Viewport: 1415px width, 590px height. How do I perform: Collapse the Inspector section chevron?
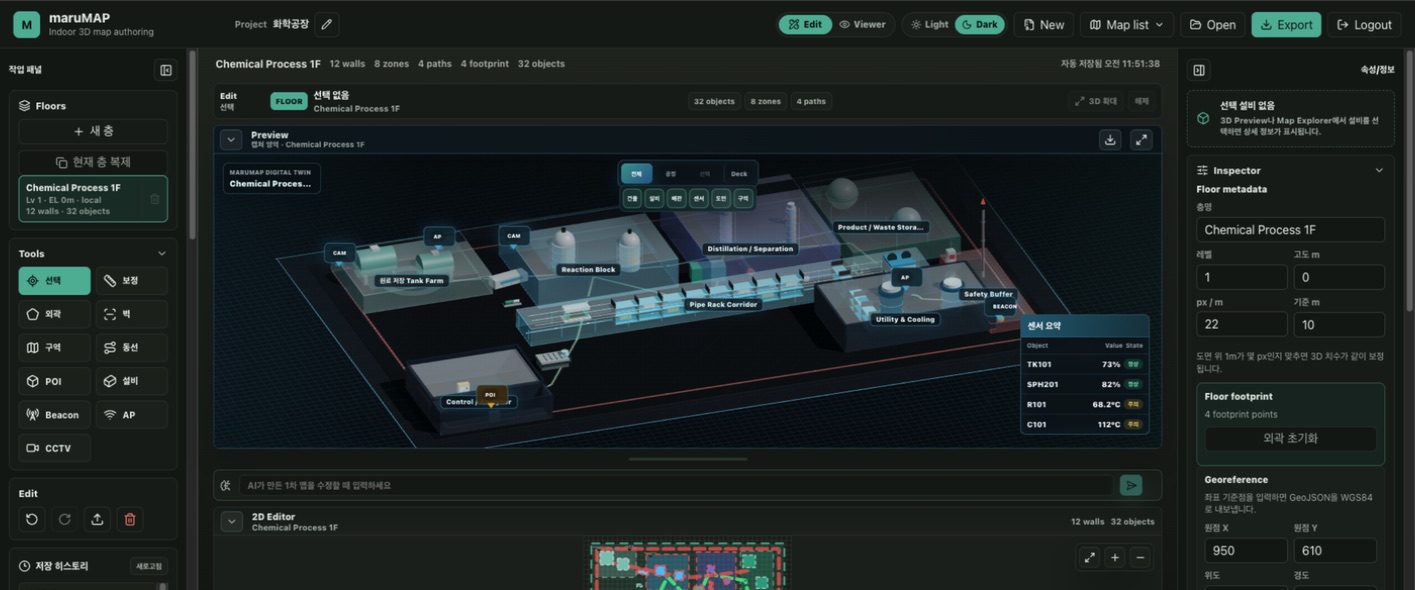tap(1379, 170)
